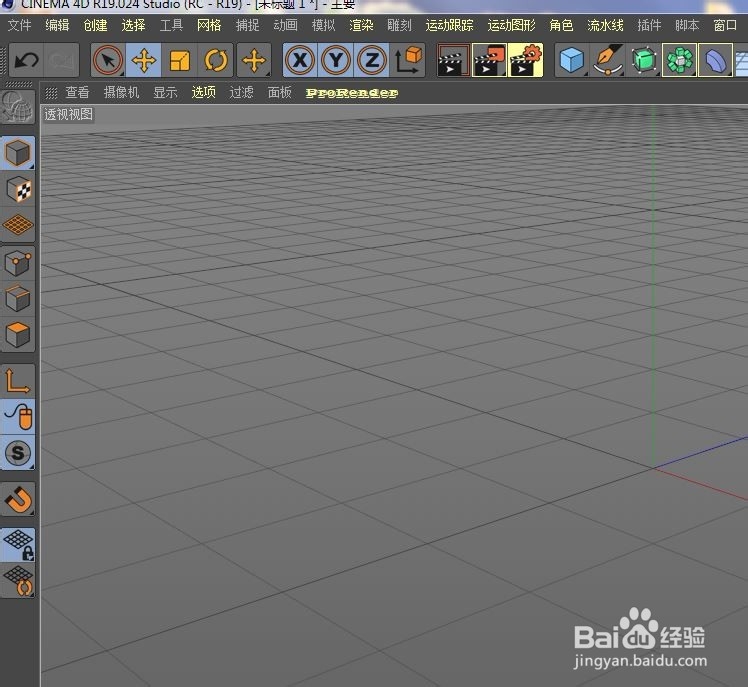
Task: Open the 渲染 menu
Action: point(361,25)
